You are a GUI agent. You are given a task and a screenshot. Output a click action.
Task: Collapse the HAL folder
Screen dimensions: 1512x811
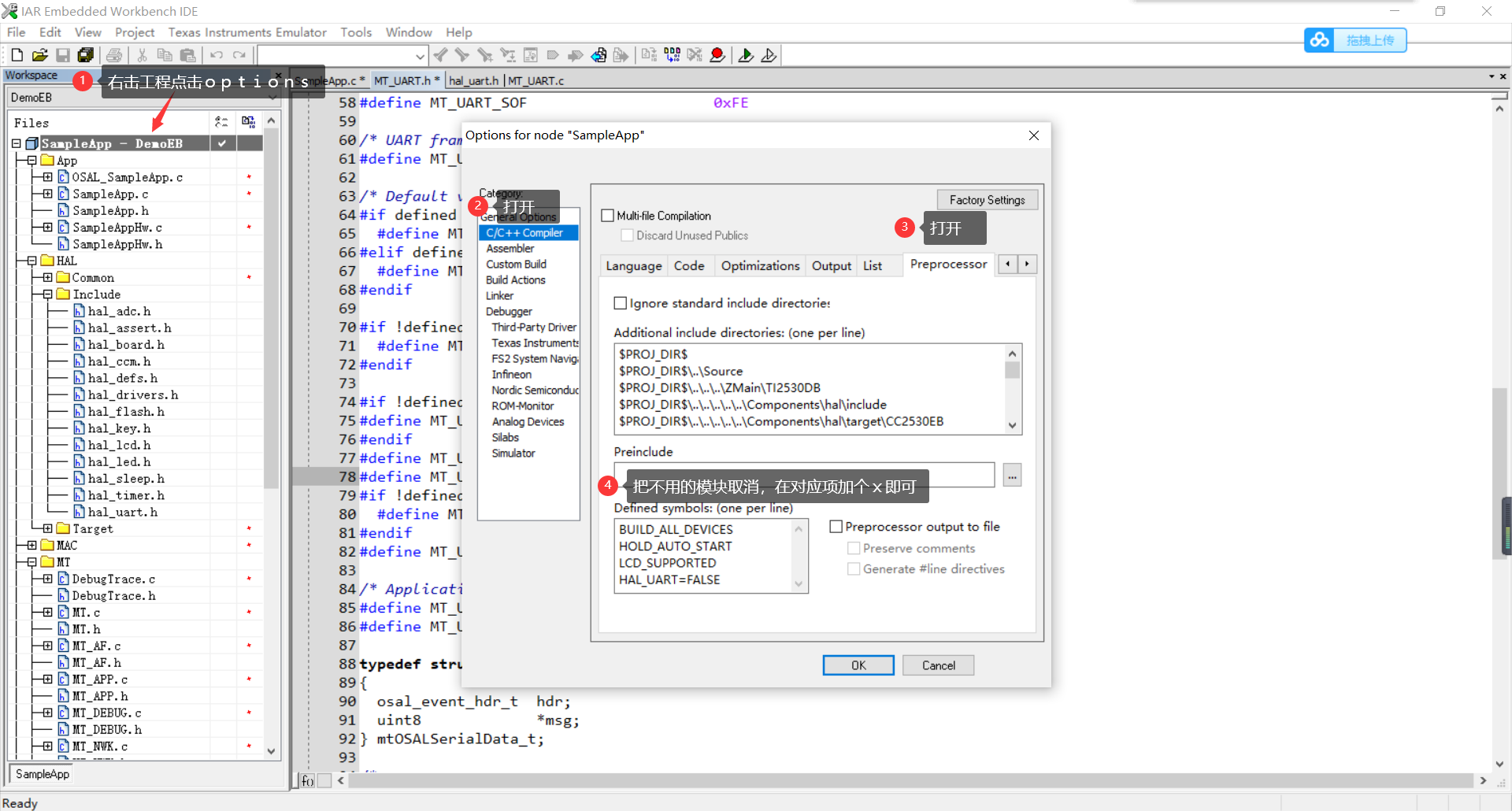click(x=31, y=261)
